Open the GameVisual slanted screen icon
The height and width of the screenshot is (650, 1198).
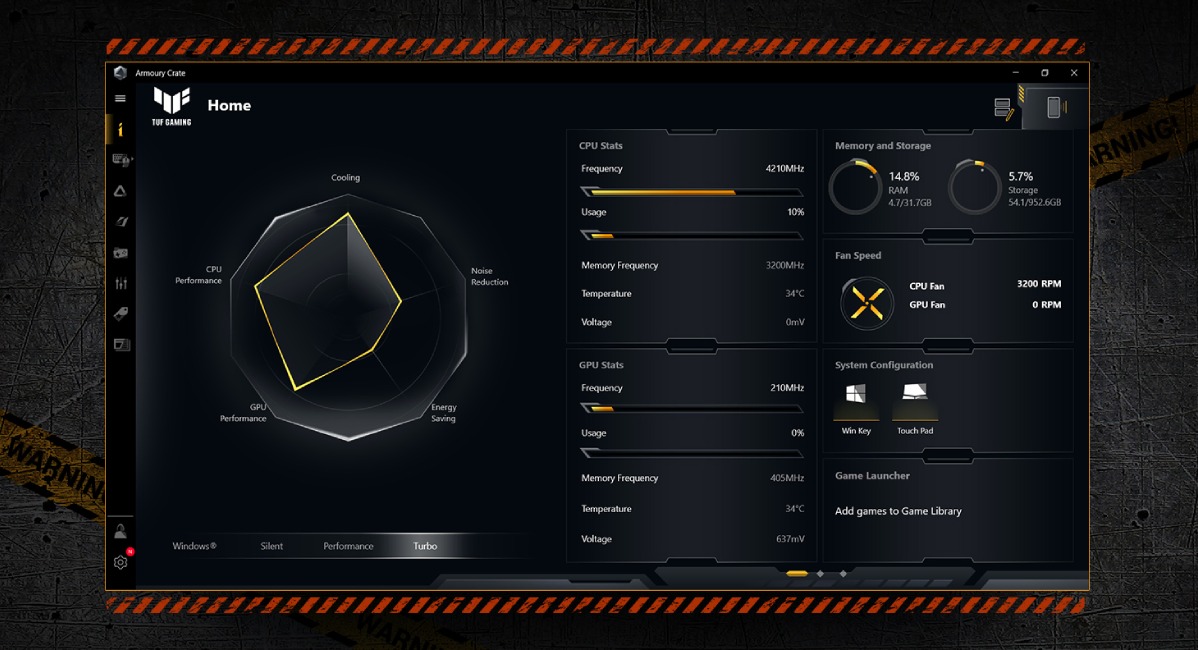(x=121, y=222)
